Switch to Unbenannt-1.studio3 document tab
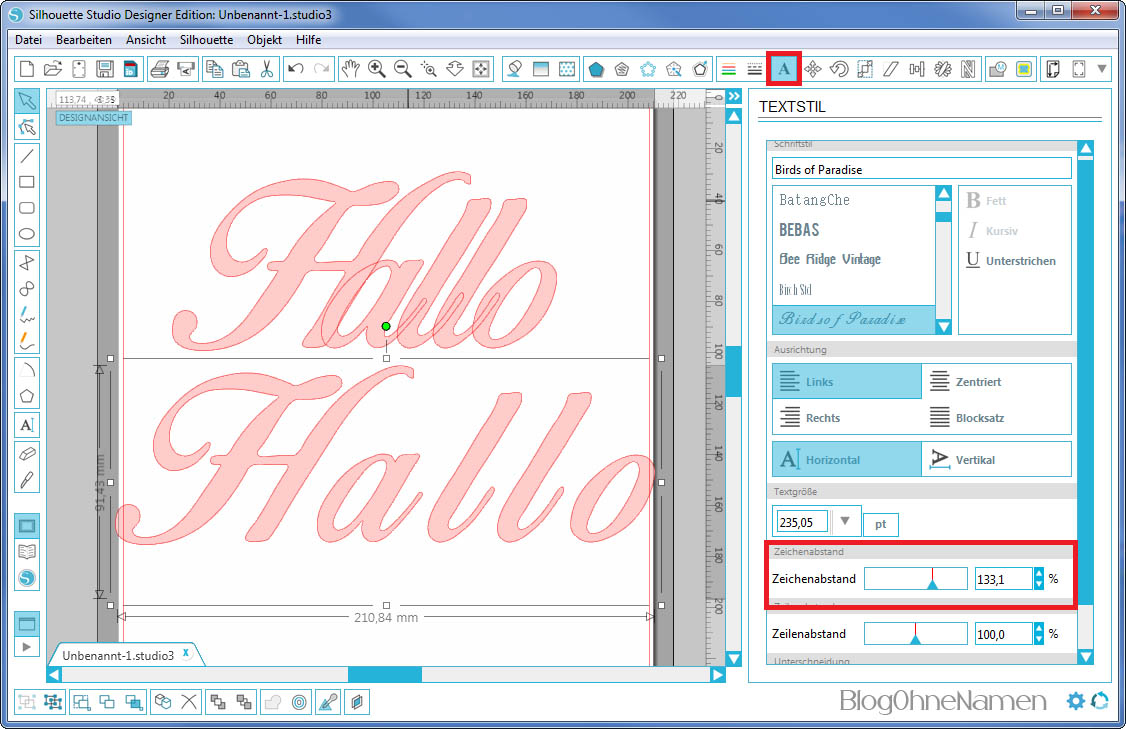1126x729 pixels. tap(118, 655)
